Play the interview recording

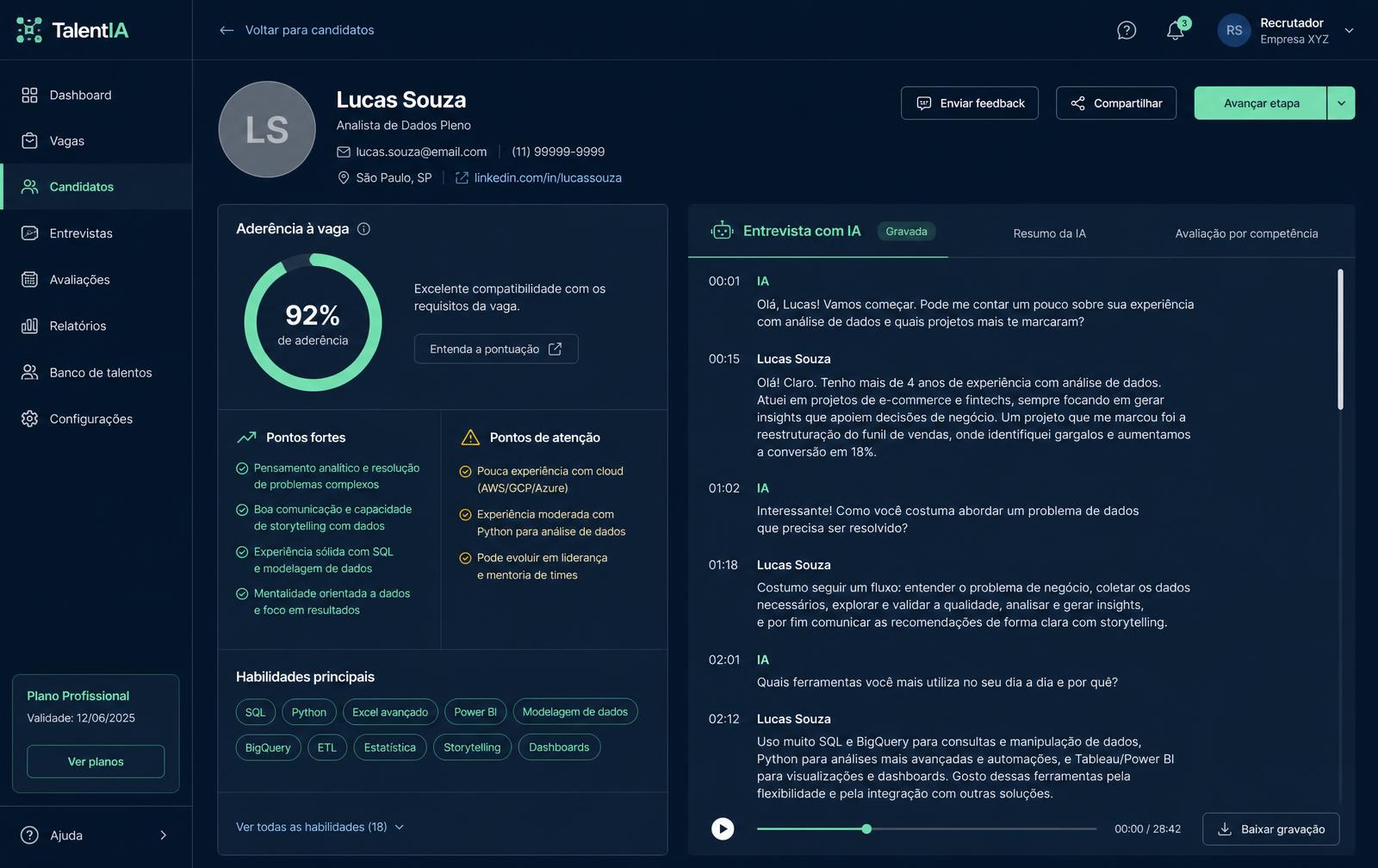(723, 828)
